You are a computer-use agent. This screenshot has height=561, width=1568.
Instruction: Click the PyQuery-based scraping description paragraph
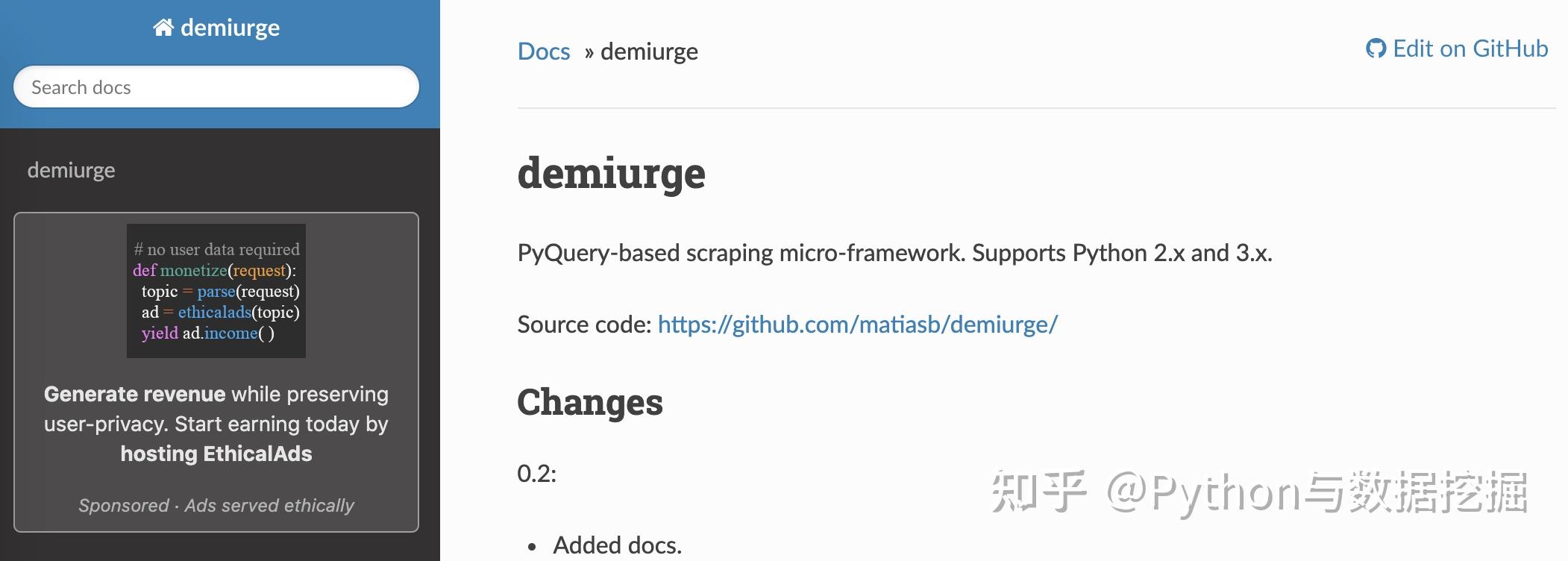click(894, 253)
